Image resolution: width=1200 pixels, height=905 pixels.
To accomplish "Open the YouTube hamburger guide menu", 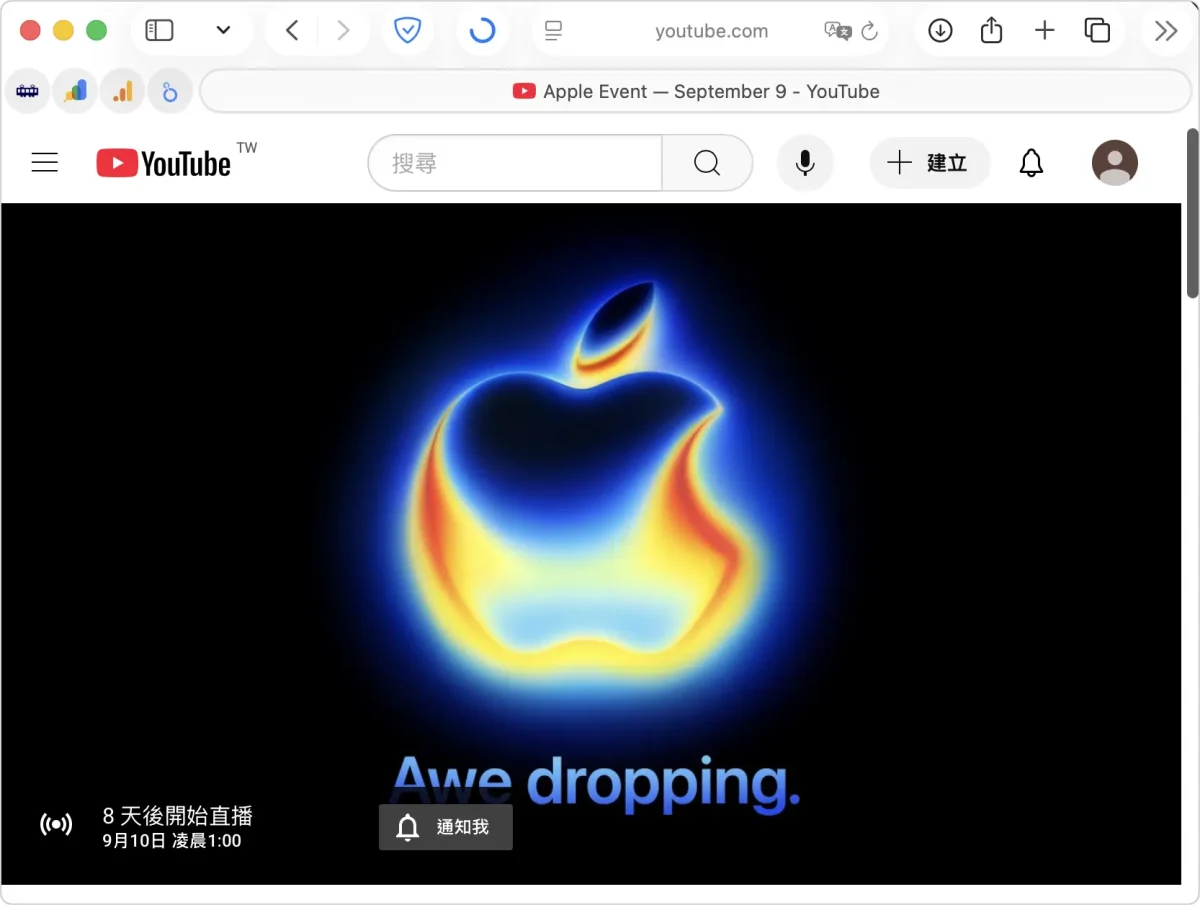I will [x=45, y=162].
